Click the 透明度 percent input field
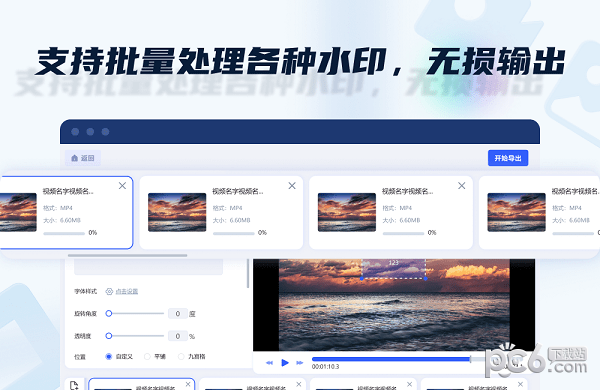The width and height of the screenshot is (600, 390). coord(178,336)
